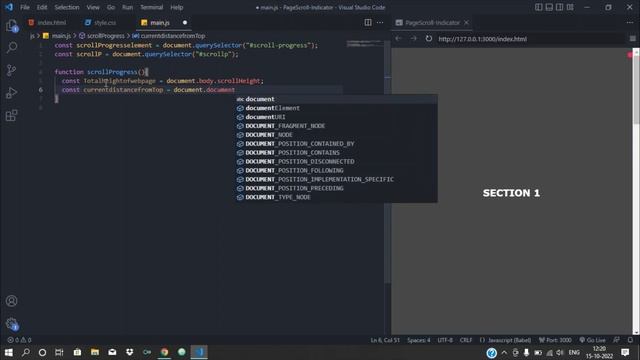The height and width of the screenshot is (360, 640).
Task: Open the Manage gear icon
Action: (11, 324)
